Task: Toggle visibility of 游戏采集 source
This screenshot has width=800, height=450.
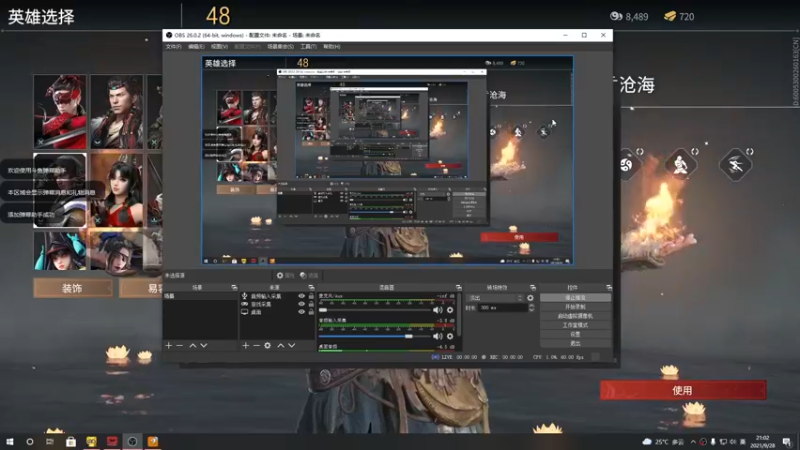Action: pos(302,304)
